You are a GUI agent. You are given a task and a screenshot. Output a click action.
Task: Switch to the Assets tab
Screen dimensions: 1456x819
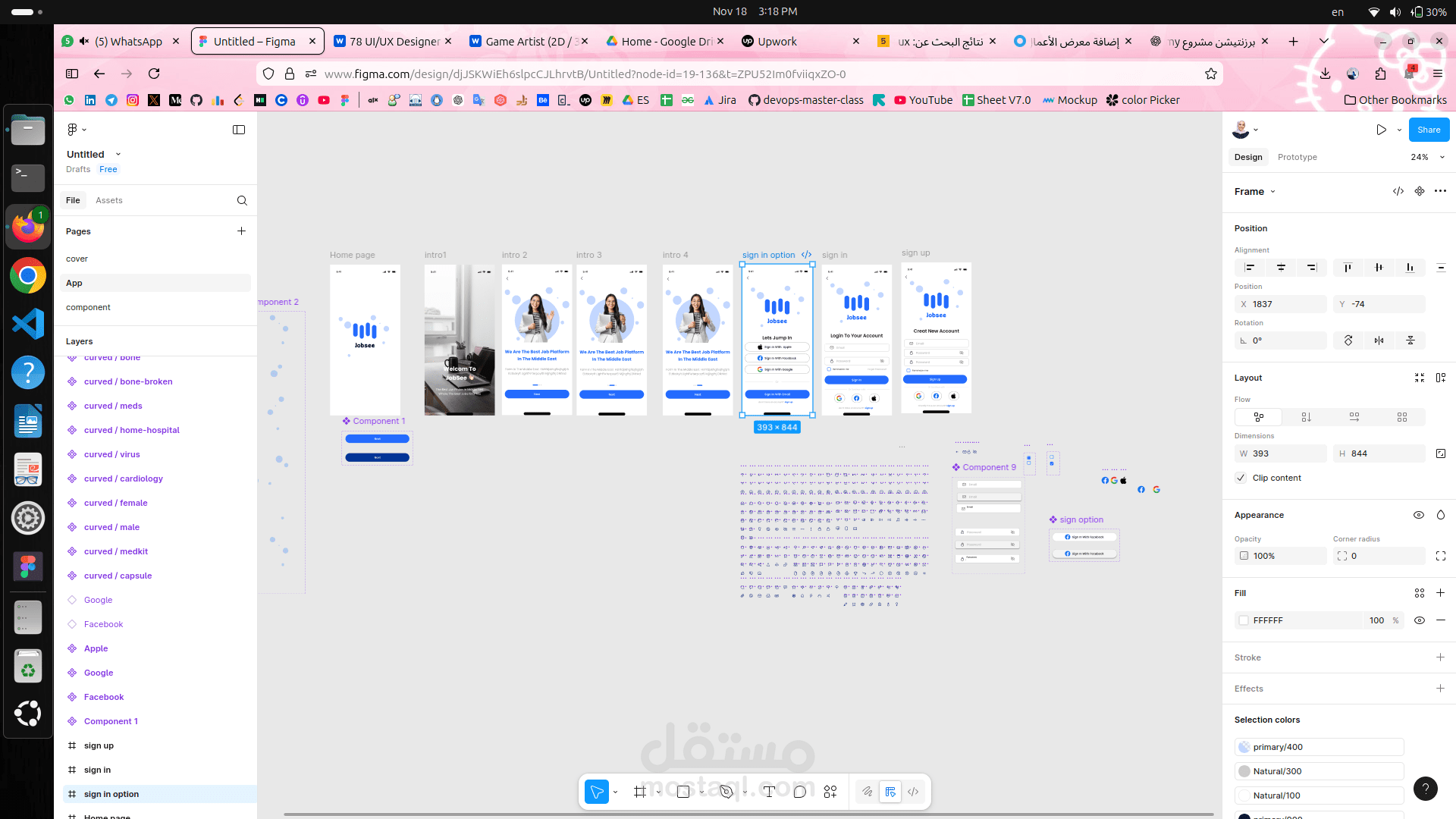(108, 200)
